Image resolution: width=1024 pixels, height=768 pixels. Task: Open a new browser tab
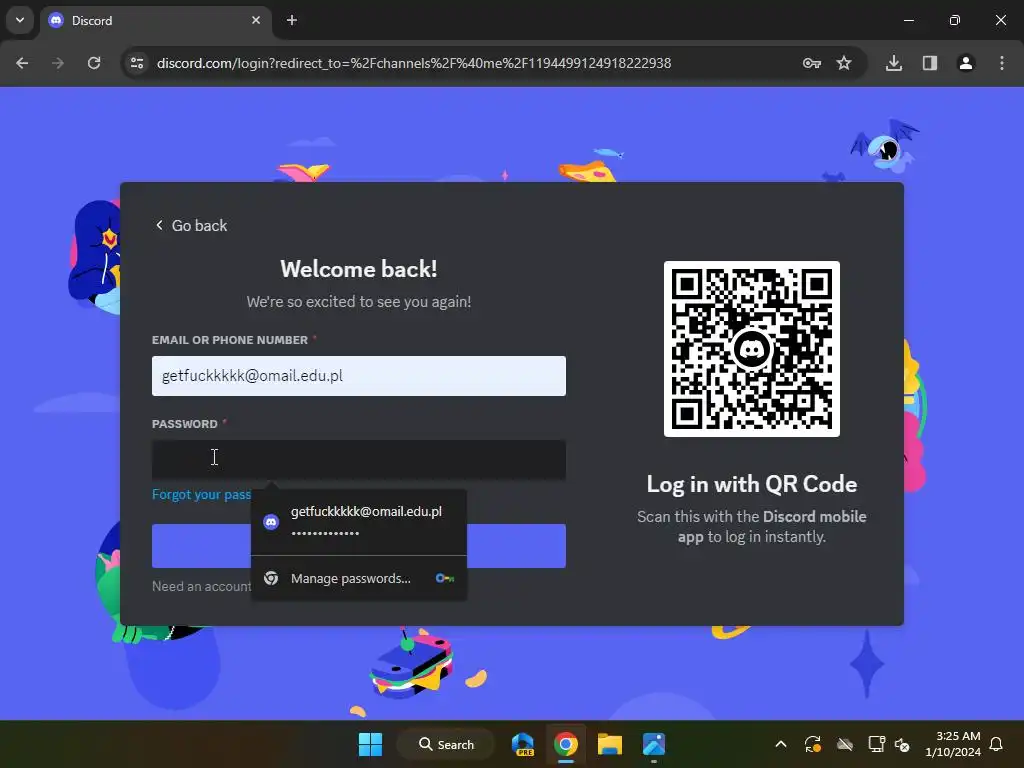pos(292,20)
